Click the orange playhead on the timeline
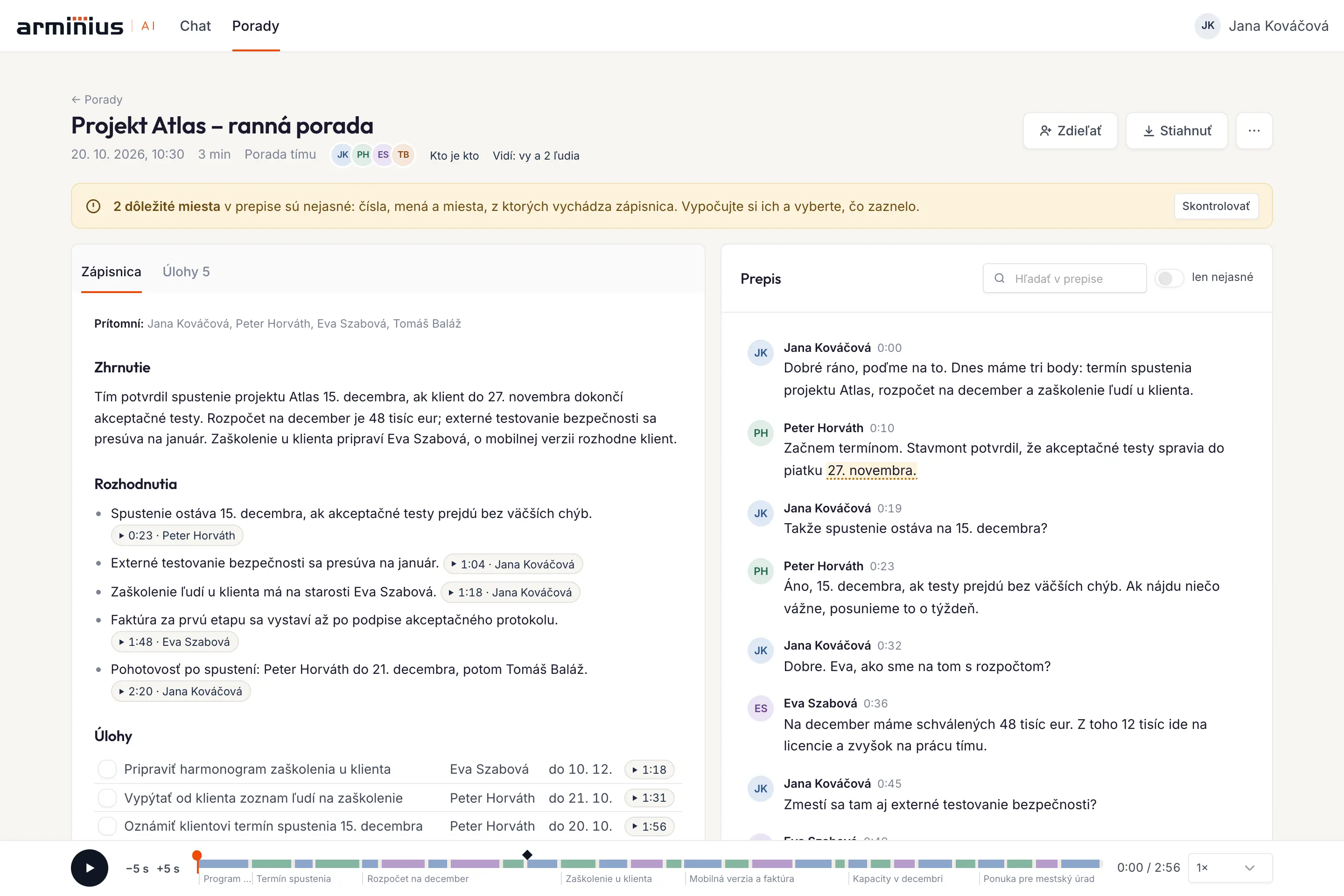 pyautogui.click(x=197, y=856)
